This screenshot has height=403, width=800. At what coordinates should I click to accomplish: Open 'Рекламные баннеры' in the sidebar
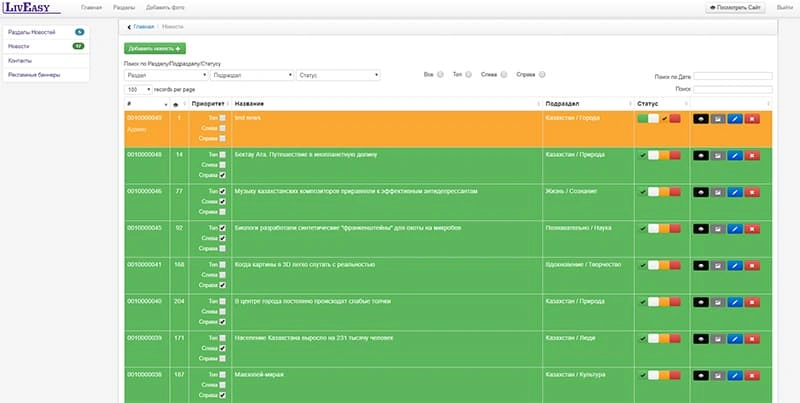point(46,75)
